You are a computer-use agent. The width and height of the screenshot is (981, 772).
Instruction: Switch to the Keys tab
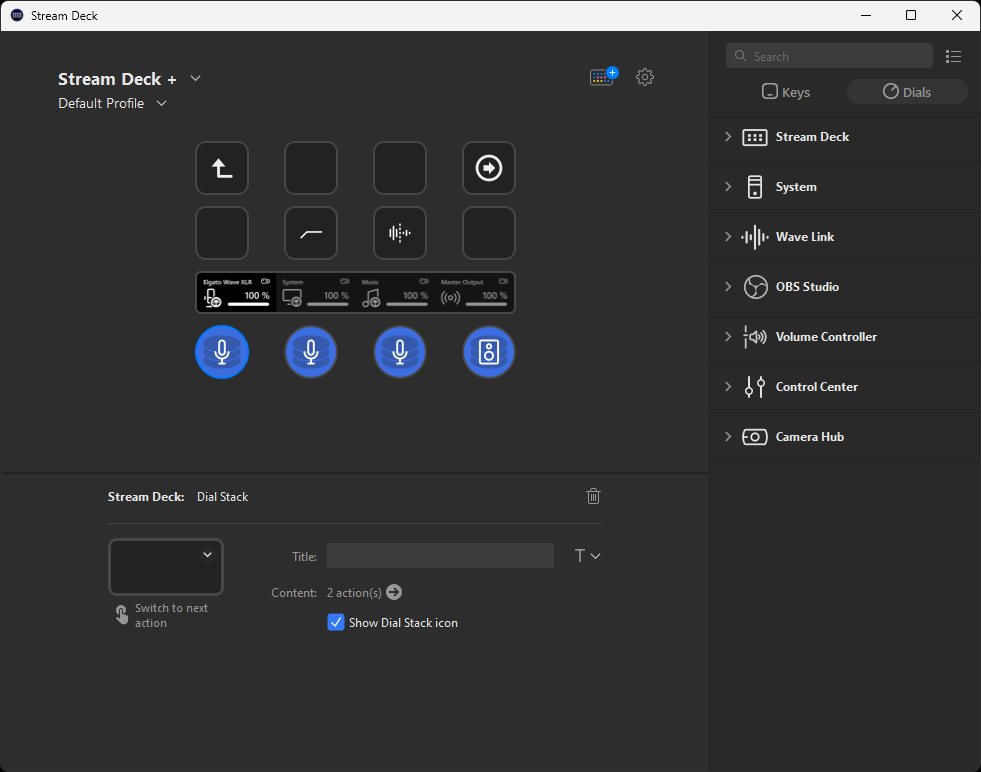coord(786,92)
